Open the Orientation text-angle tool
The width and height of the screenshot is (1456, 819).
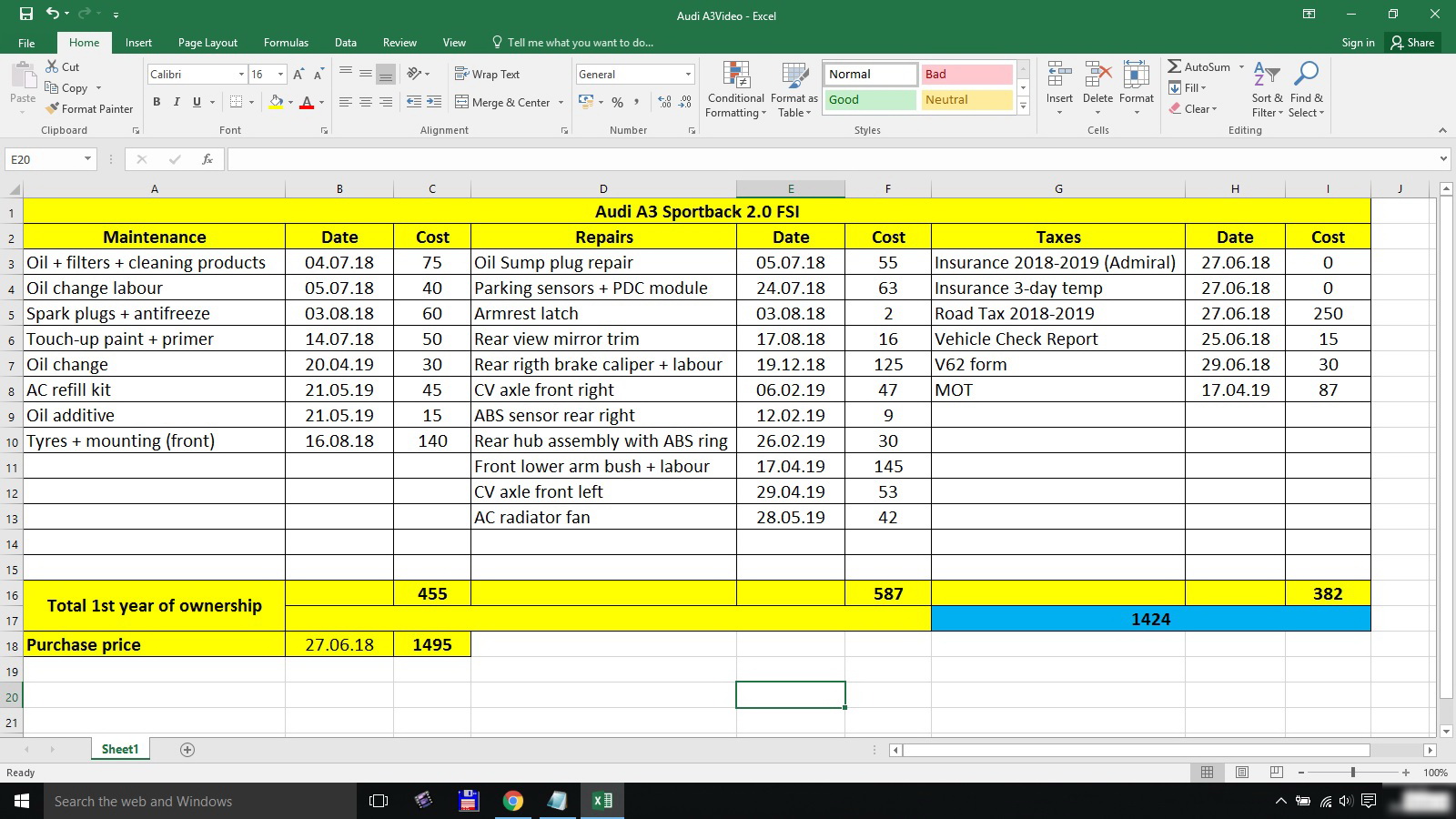(414, 74)
